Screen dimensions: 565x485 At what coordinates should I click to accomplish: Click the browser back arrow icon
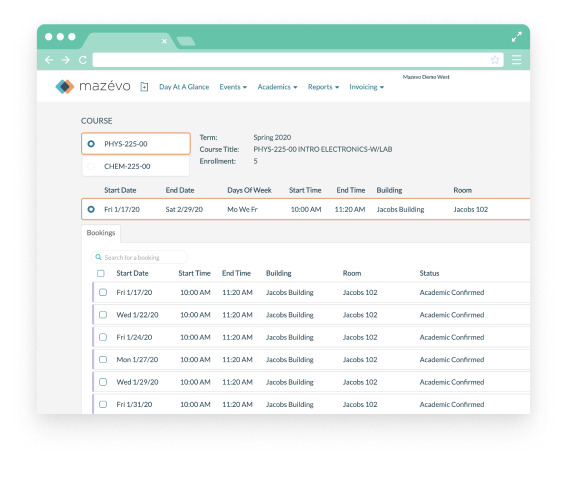click(x=49, y=60)
